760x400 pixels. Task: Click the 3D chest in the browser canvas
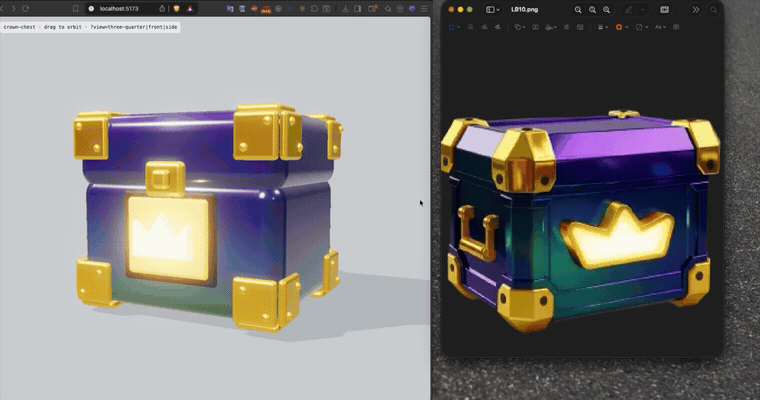(x=208, y=218)
